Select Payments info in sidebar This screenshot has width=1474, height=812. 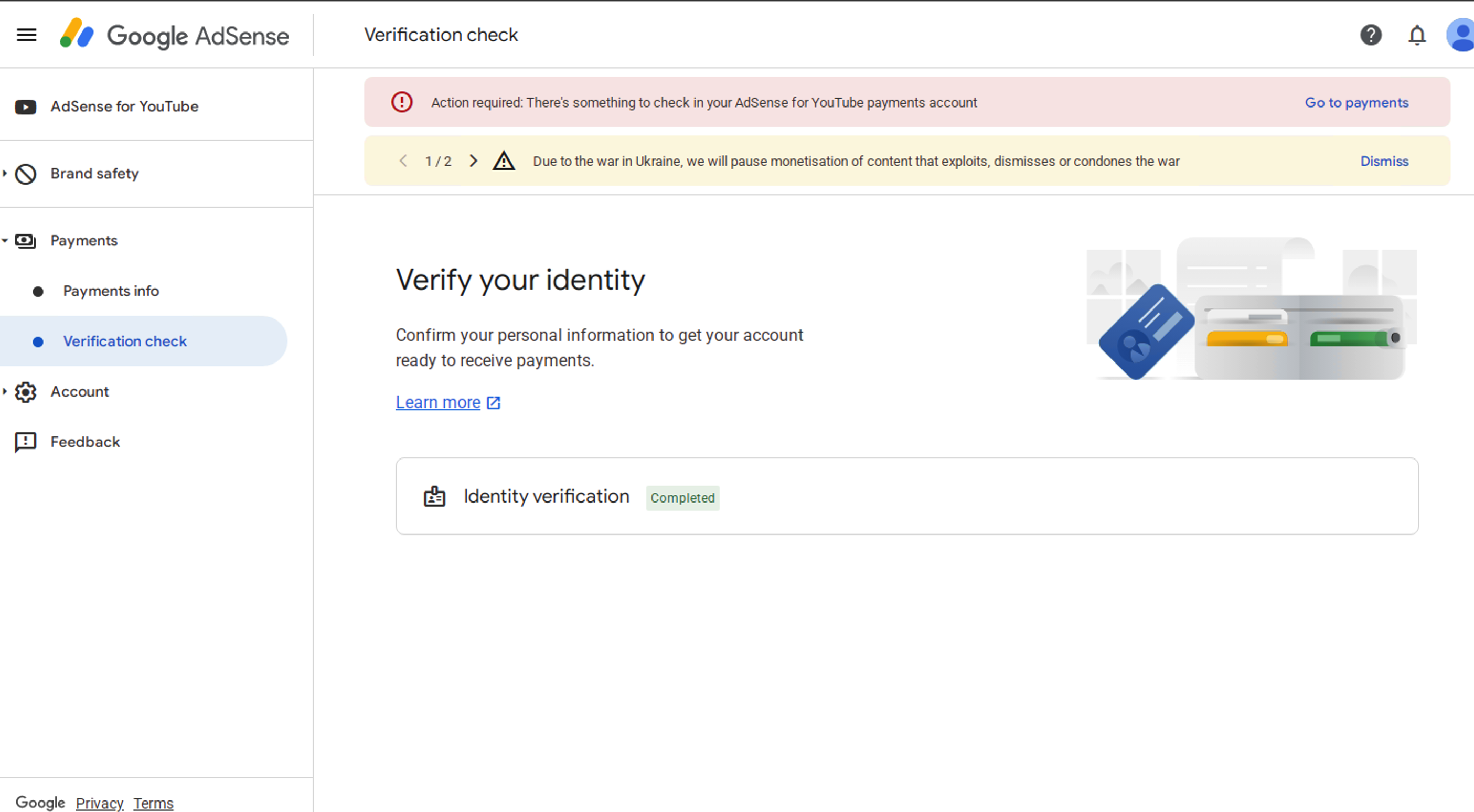111,291
